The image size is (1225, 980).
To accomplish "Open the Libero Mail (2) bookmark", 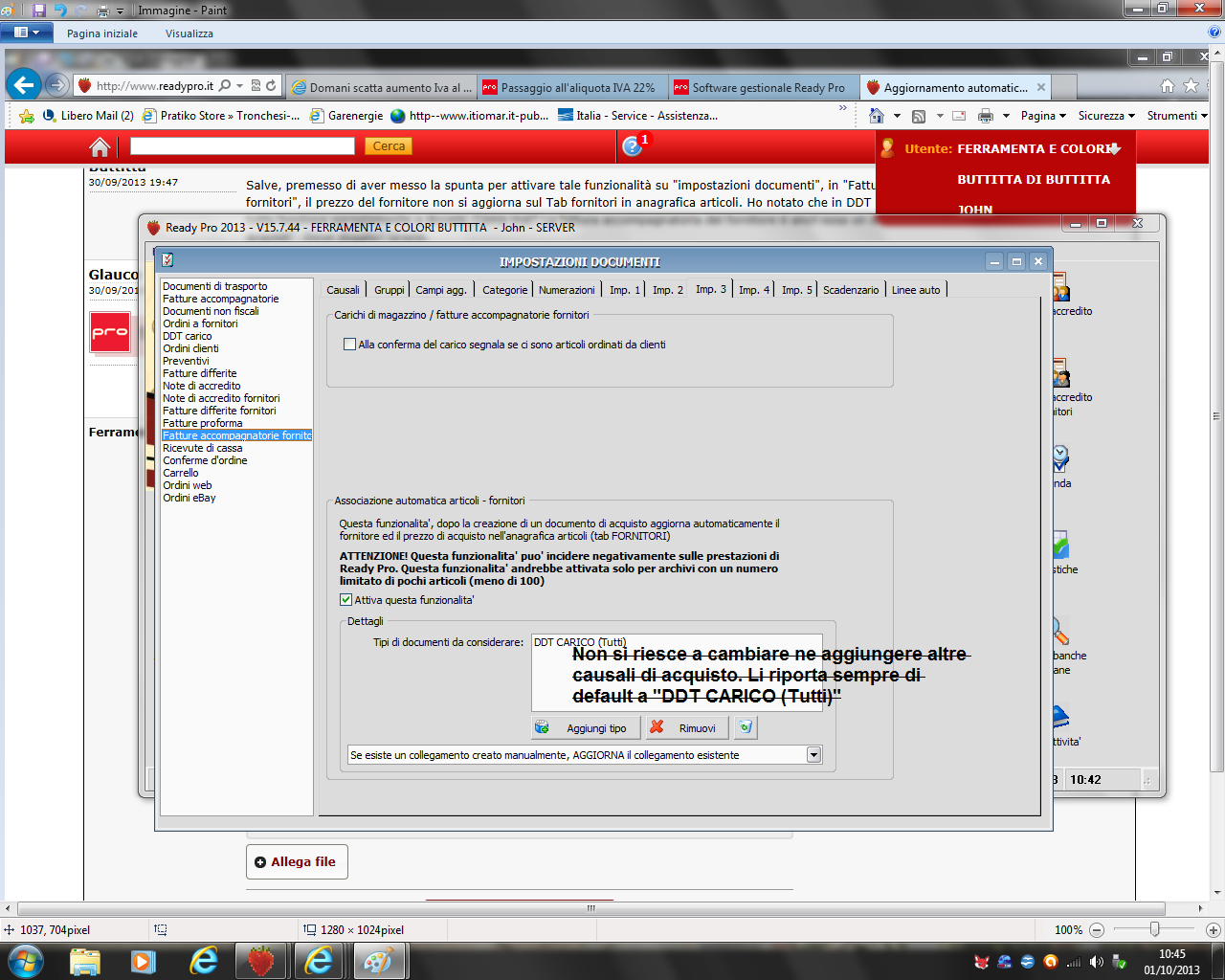I will click(x=88, y=116).
